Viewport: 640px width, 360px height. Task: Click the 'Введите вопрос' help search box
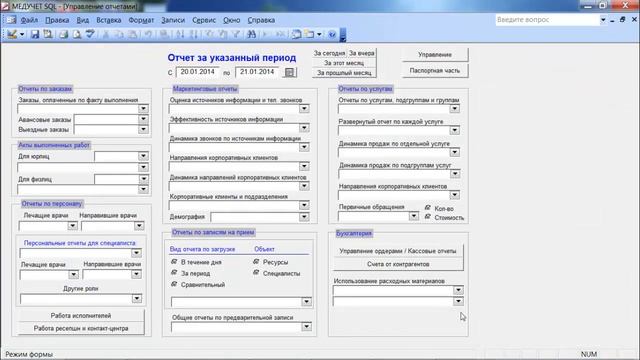tap(547, 20)
